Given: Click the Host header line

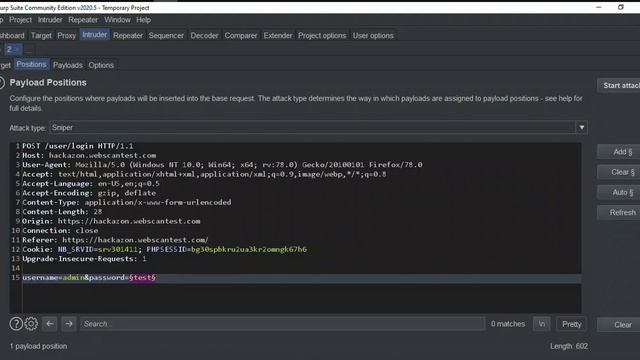Looking at the screenshot, I should pos(89,156).
